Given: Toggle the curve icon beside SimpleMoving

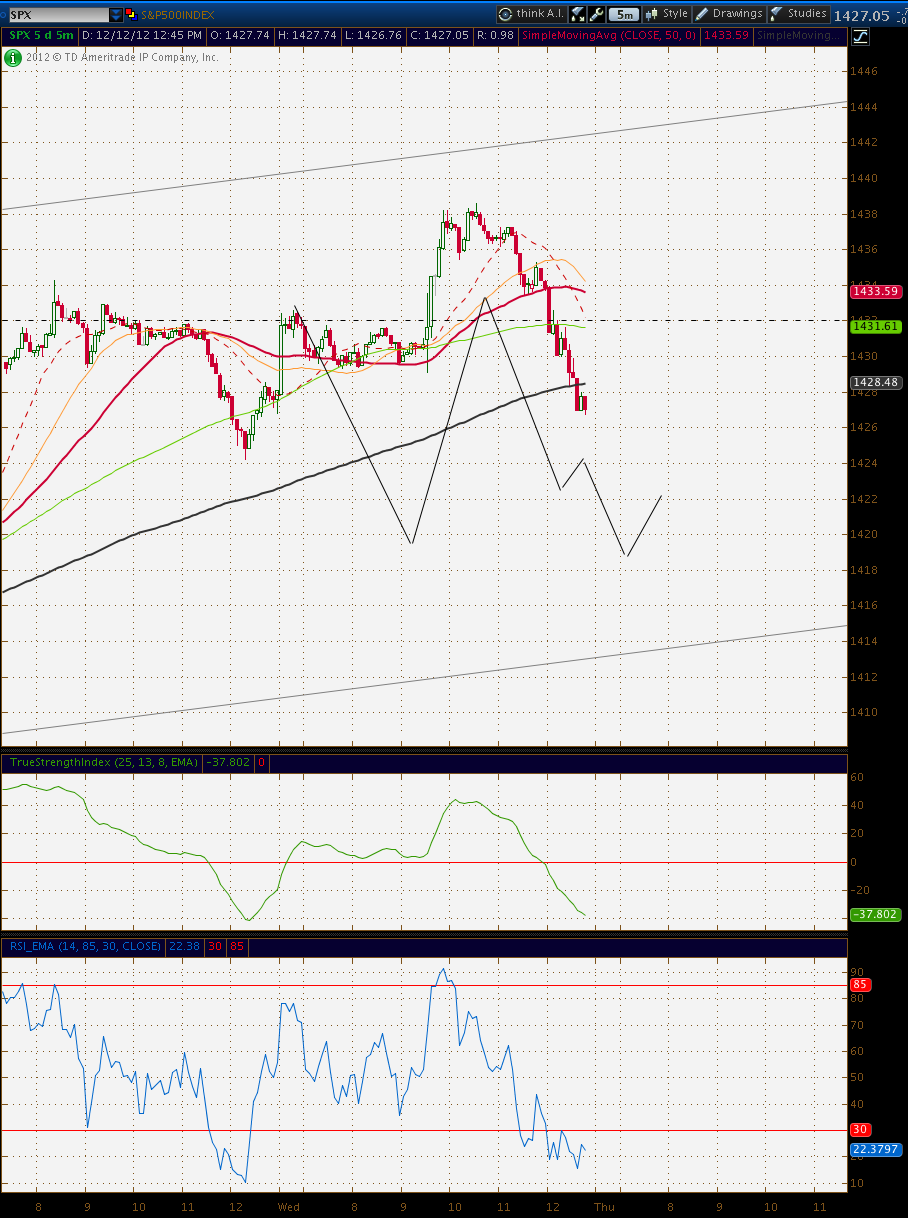Looking at the screenshot, I should (x=859, y=36).
